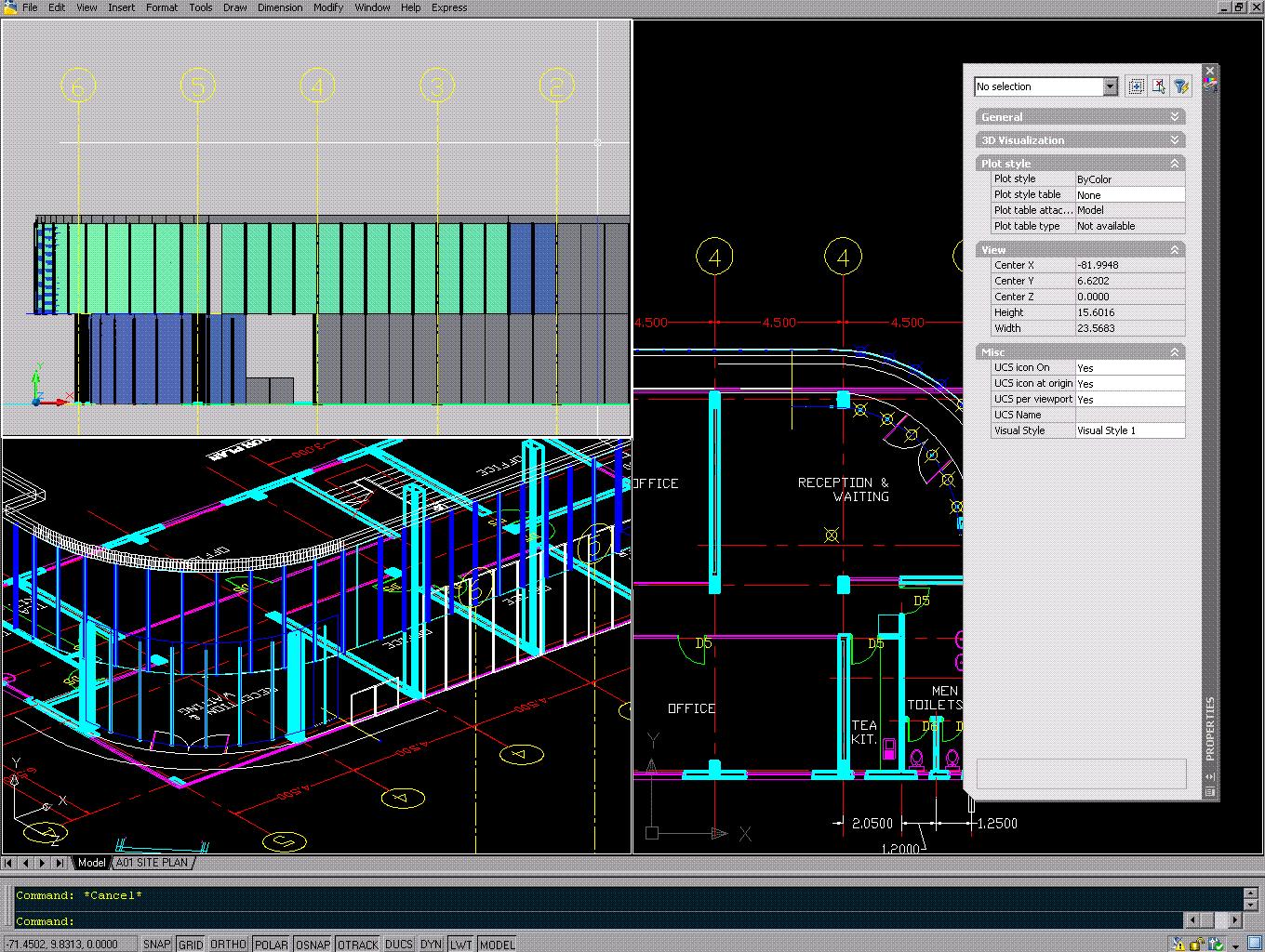
Task: Click the UCS Name property row
Action: tap(1088, 415)
